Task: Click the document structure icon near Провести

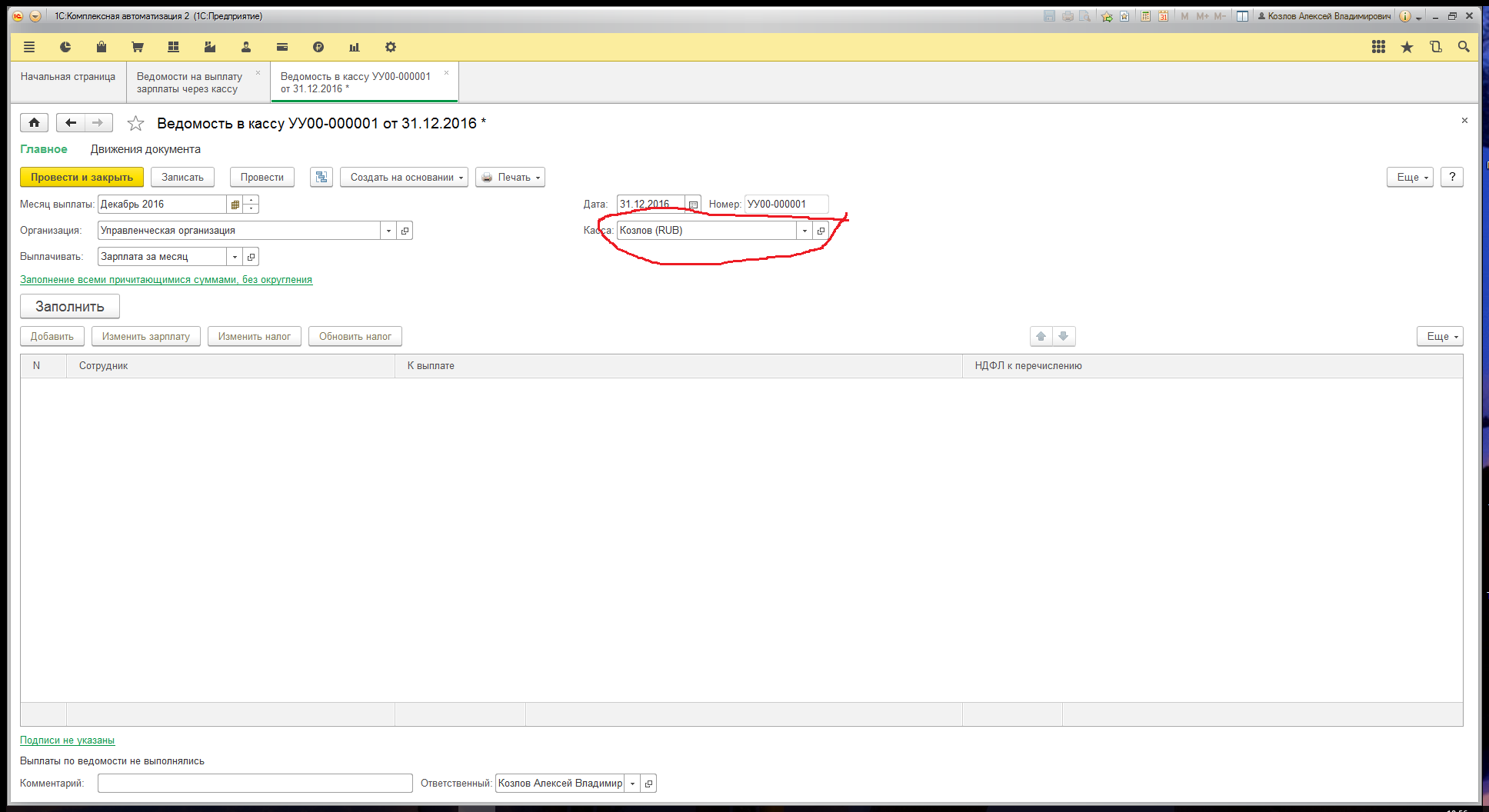Action: coord(321,178)
